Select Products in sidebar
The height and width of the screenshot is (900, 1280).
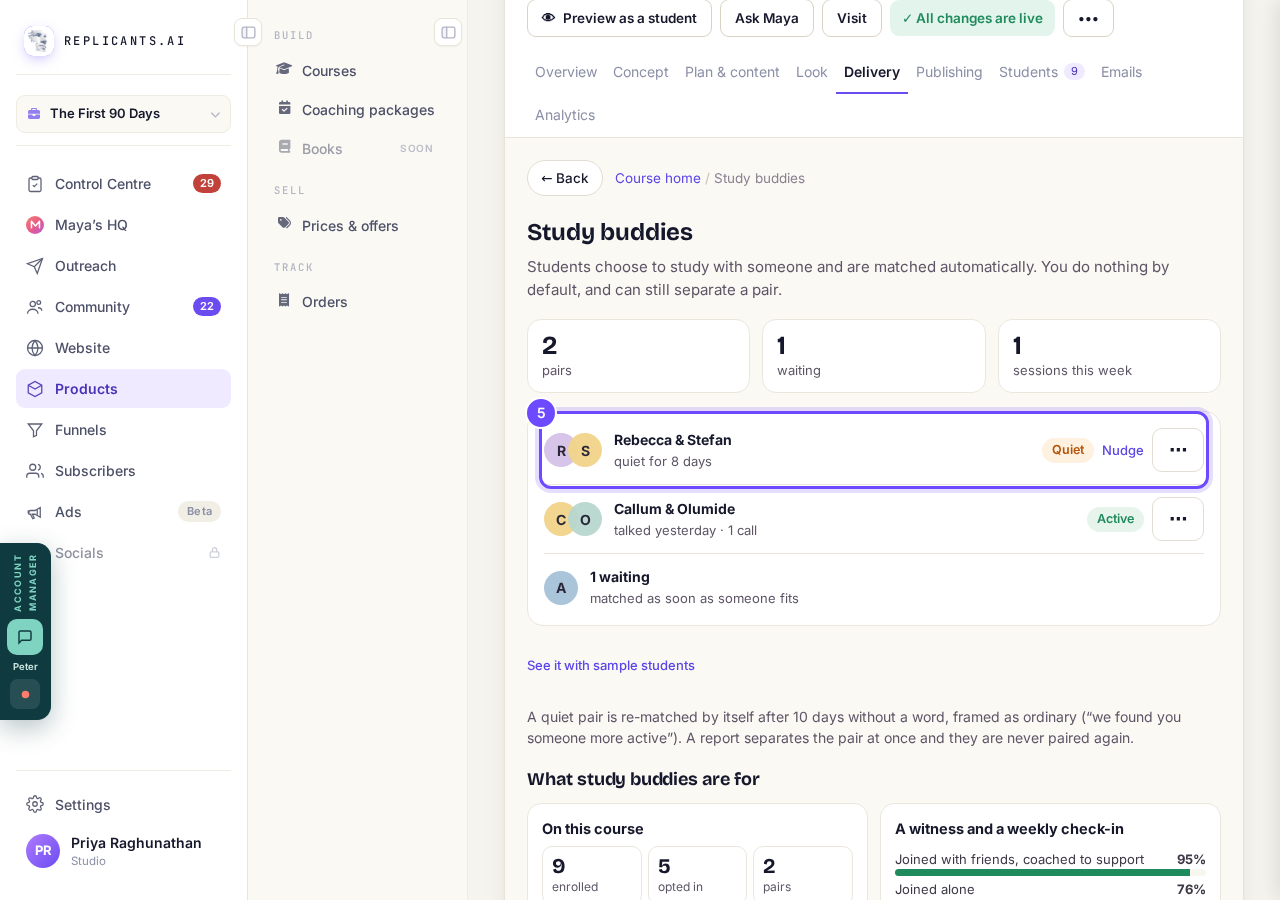tap(123, 389)
